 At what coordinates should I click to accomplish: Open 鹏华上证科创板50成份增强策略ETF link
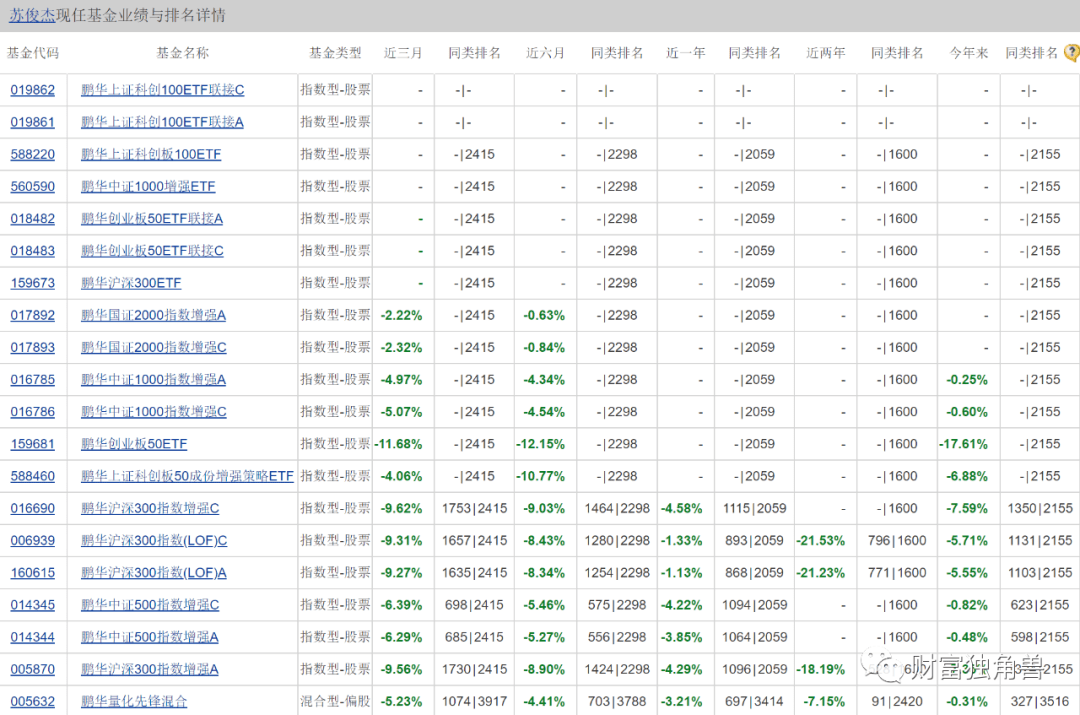coord(187,476)
